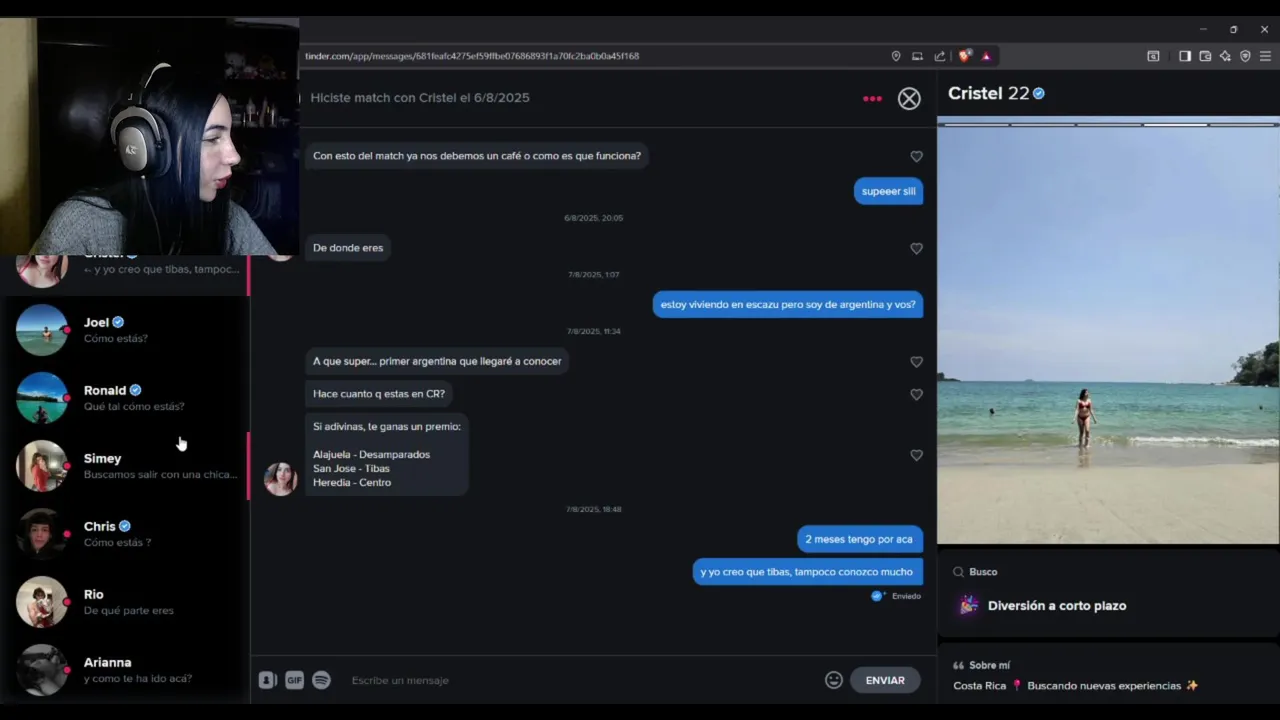Click the 'estoy viviendo en escazu' message

(788, 304)
